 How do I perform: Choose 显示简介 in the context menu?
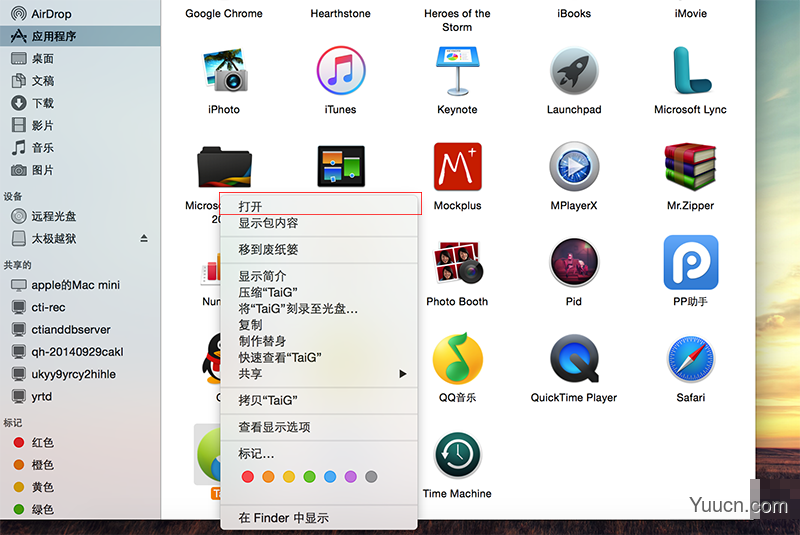(319, 276)
